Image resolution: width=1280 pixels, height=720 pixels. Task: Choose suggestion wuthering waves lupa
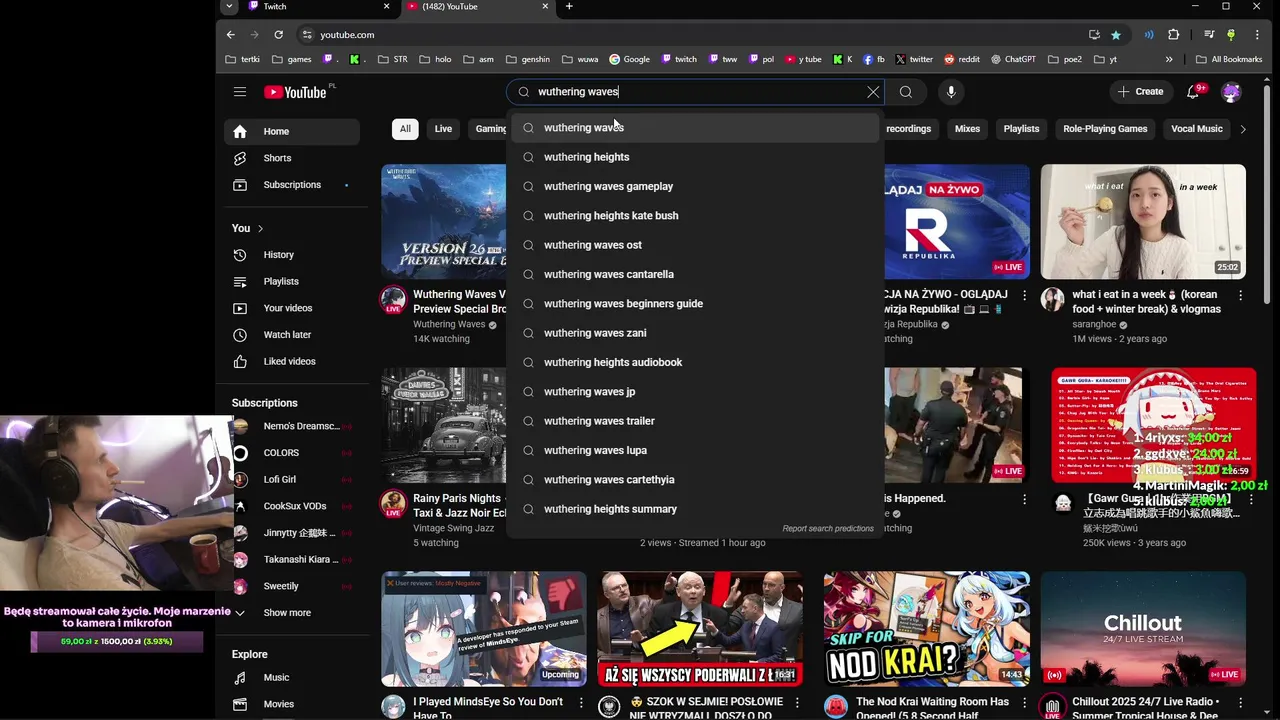pos(694,450)
